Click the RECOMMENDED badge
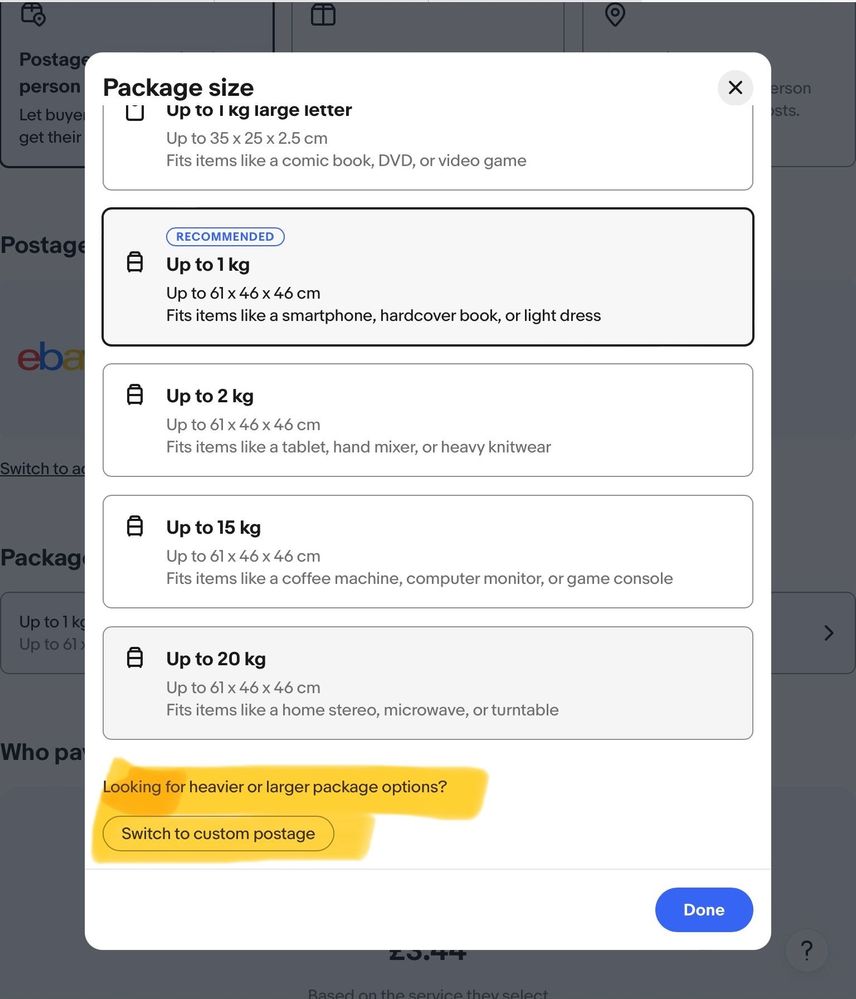This screenshot has width=856, height=999. tap(225, 237)
